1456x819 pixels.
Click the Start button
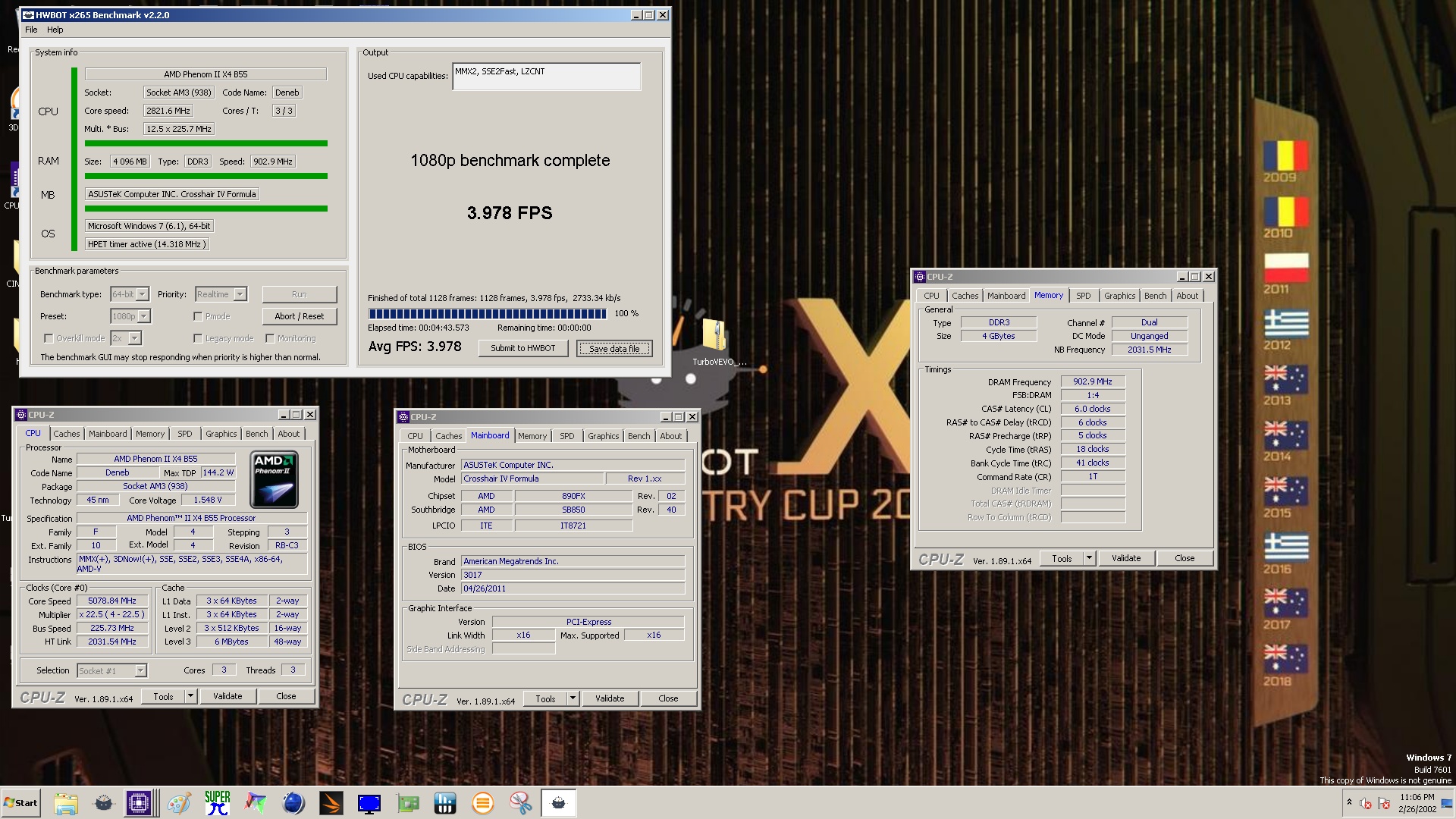20,803
